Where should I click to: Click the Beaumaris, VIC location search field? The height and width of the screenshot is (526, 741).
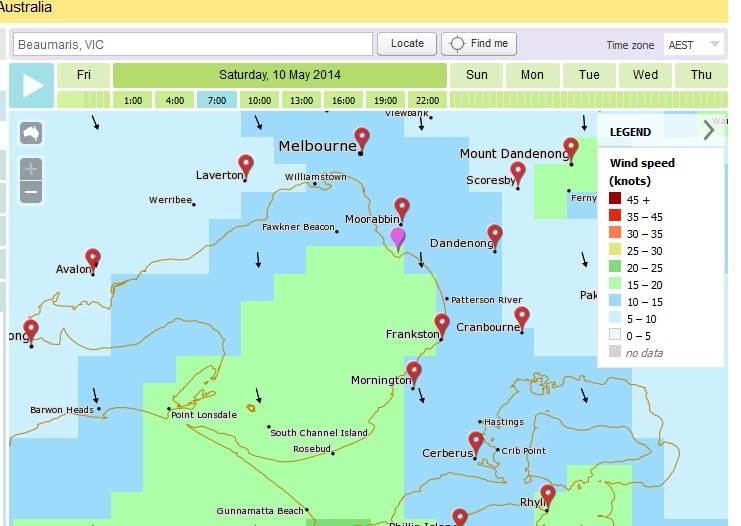tap(192, 45)
